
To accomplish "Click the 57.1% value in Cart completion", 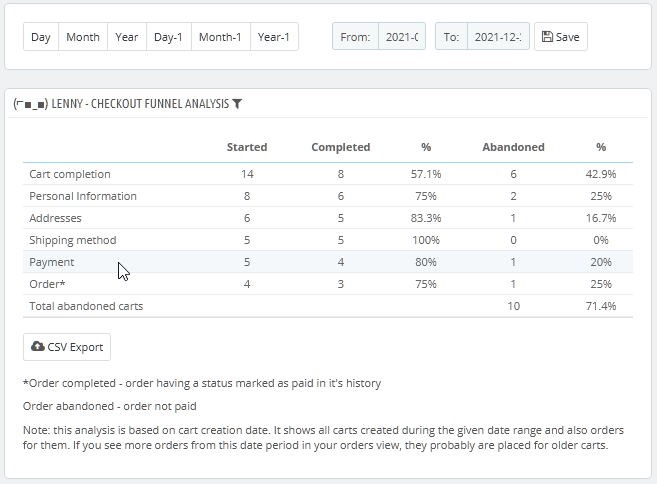I will (x=426, y=174).
